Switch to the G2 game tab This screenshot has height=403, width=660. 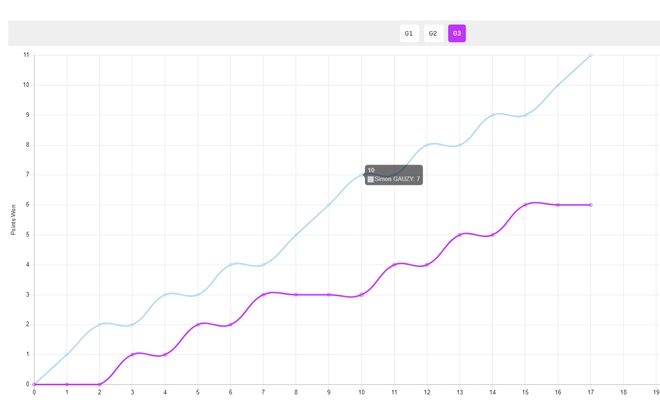(x=433, y=33)
